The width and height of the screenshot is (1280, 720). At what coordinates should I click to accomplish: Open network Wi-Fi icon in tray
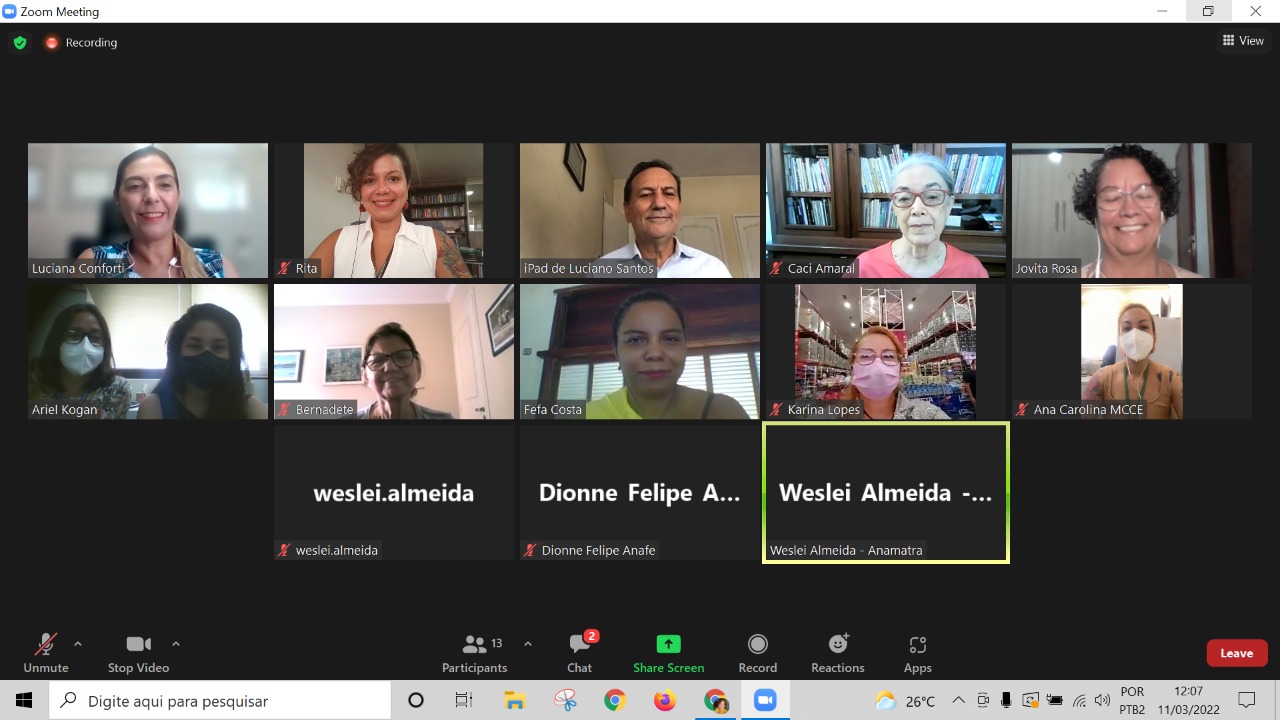[1079, 701]
